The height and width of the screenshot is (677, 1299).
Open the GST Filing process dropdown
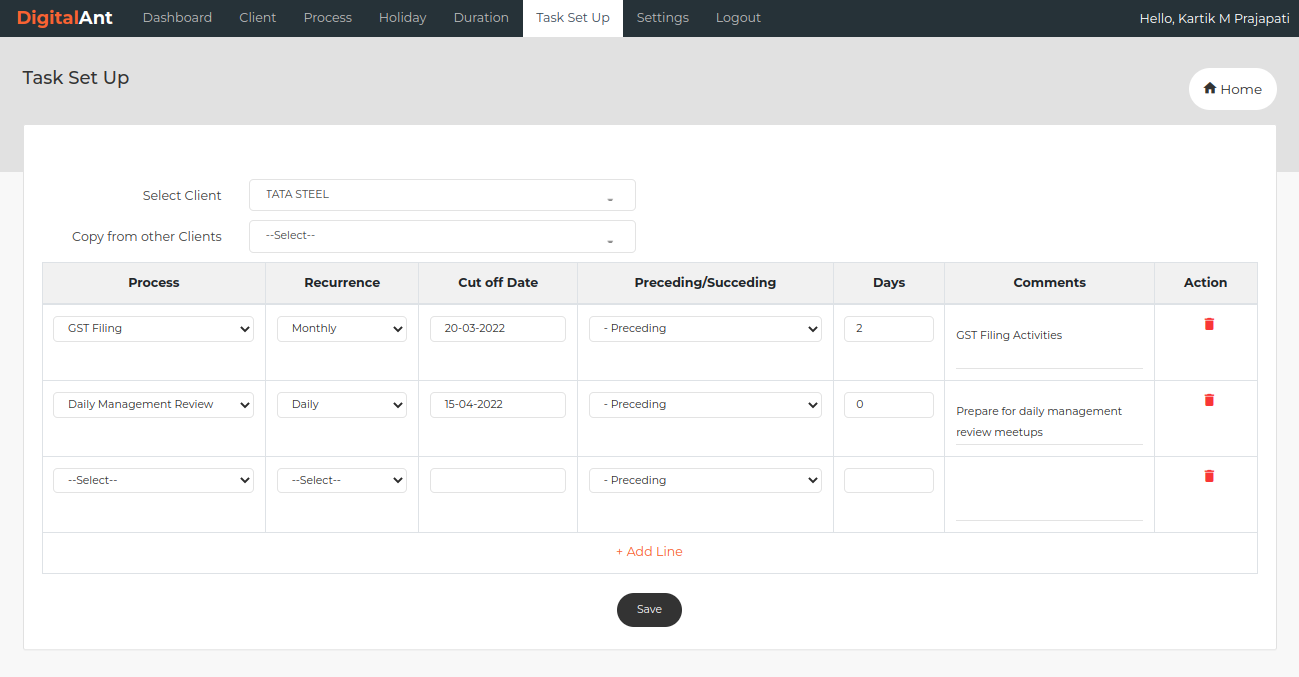(153, 329)
